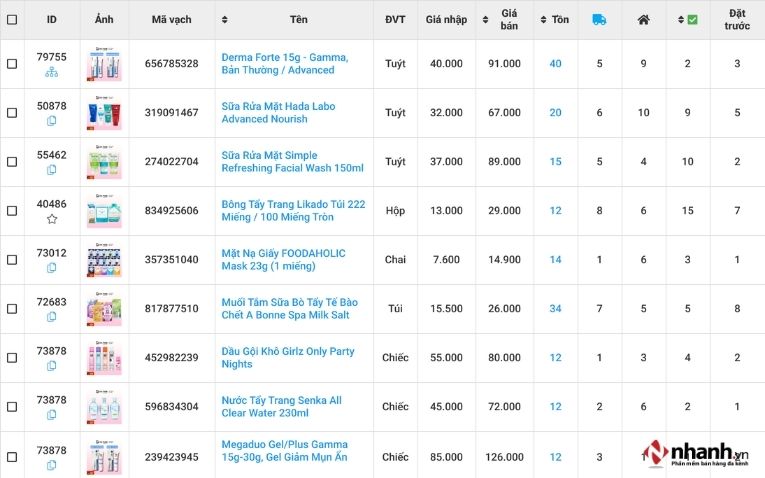The height and width of the screenshot is (478, 765).
Task: Open stock quantity 34 link for Muối Tắm
Action: [x=555, y=309]
